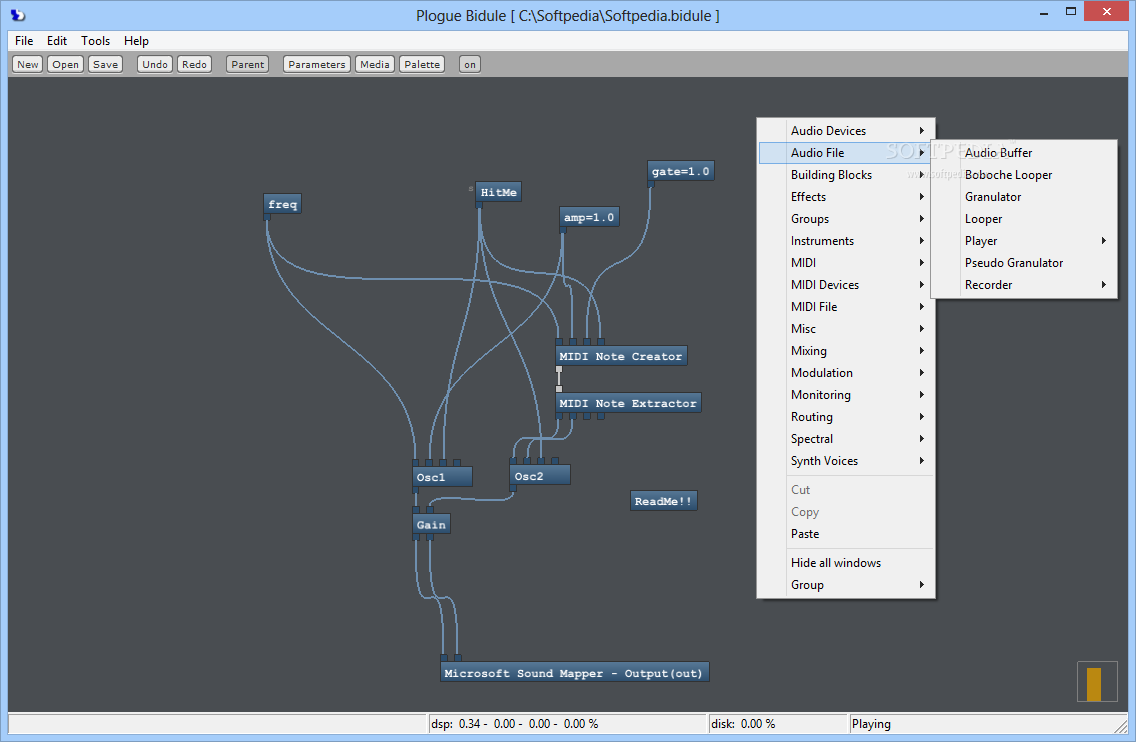The image size is (1136, 742).
Task: Expand the Misc submenu
Action: 846,328
